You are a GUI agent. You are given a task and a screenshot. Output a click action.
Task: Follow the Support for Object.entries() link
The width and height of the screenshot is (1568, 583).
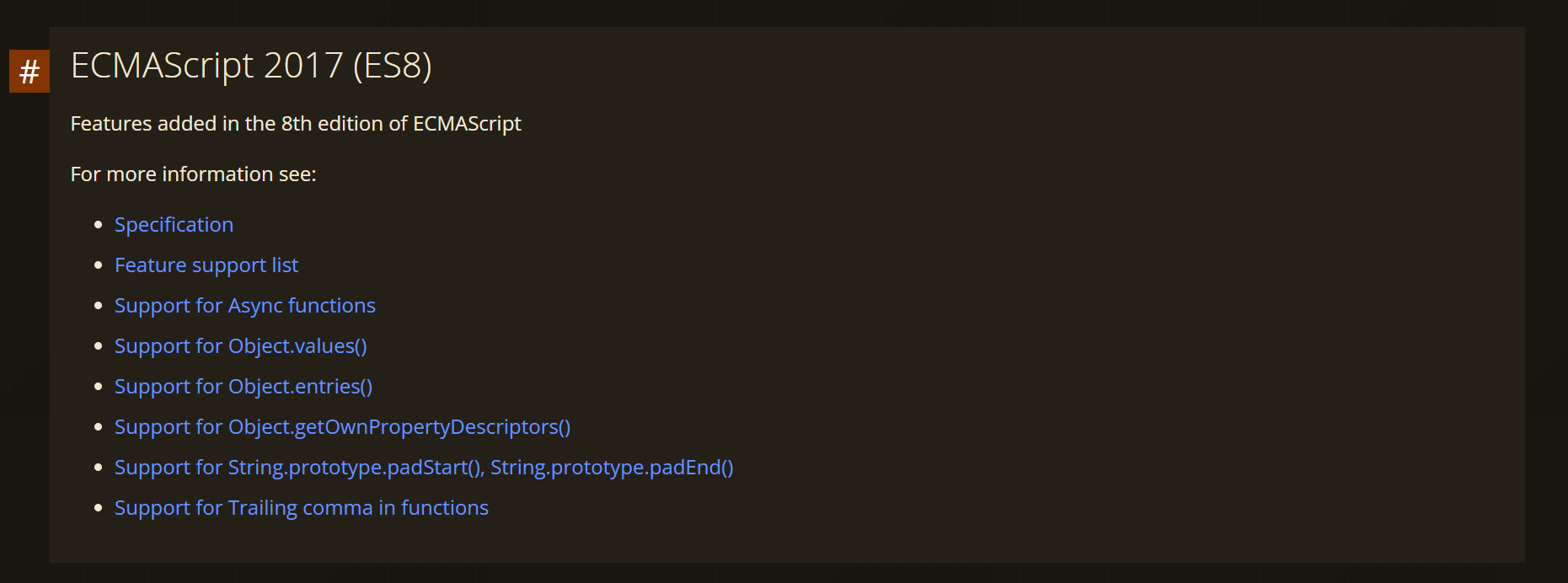pos(243,387)
